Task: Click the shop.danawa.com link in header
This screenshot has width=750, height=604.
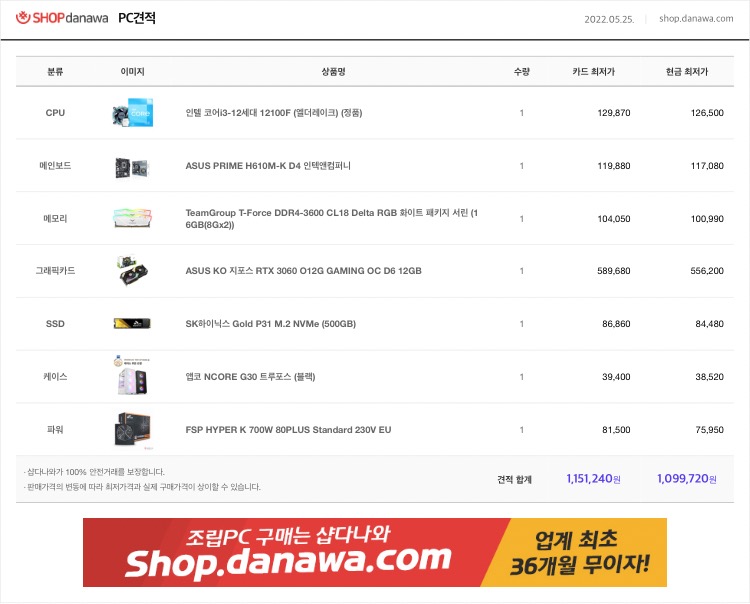Action: coord(696,19)
